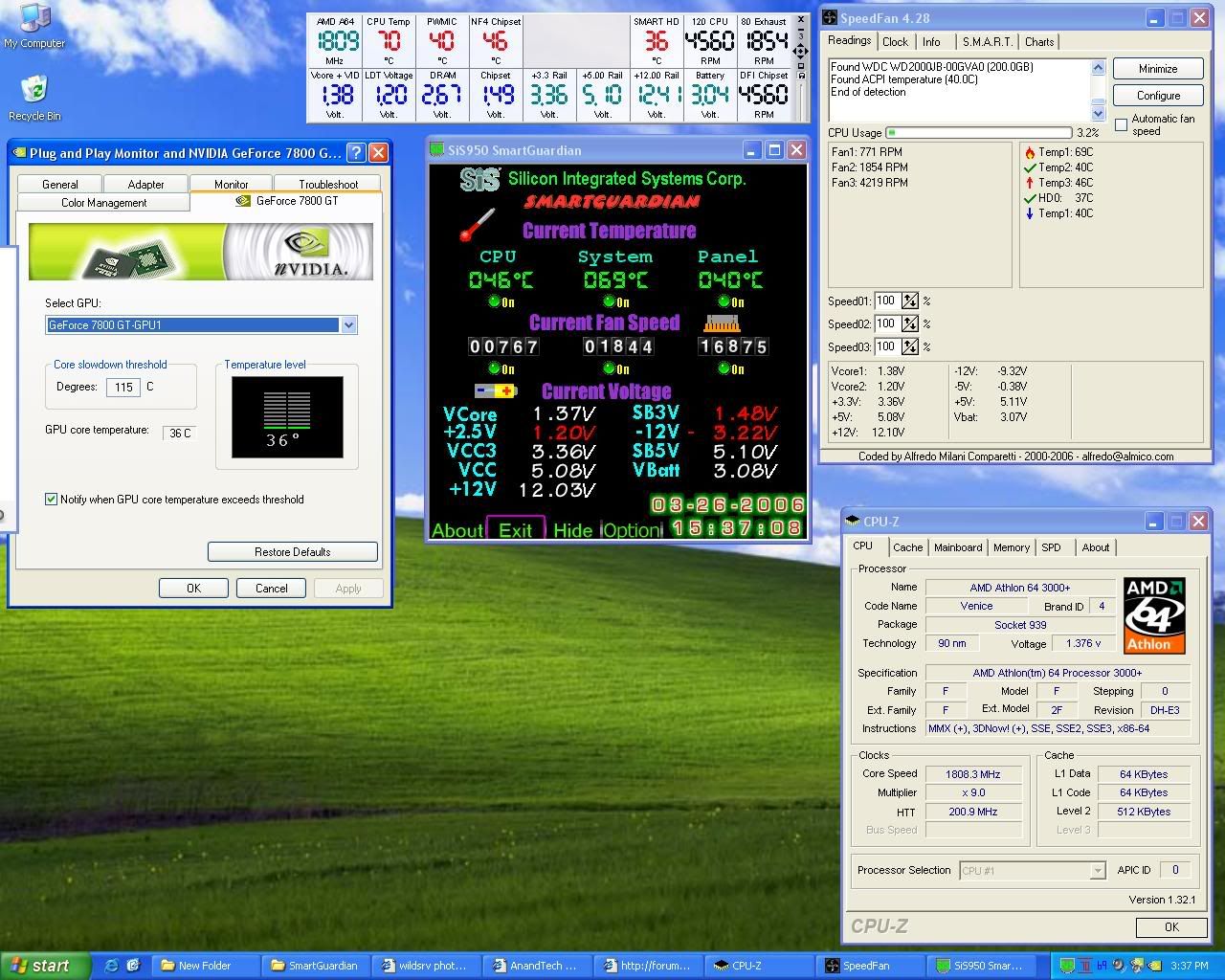Image resolution: width=1225 pixels, height=980 pixels.
Task: Open the My Computer desktop icon
Action: (34, 19)
